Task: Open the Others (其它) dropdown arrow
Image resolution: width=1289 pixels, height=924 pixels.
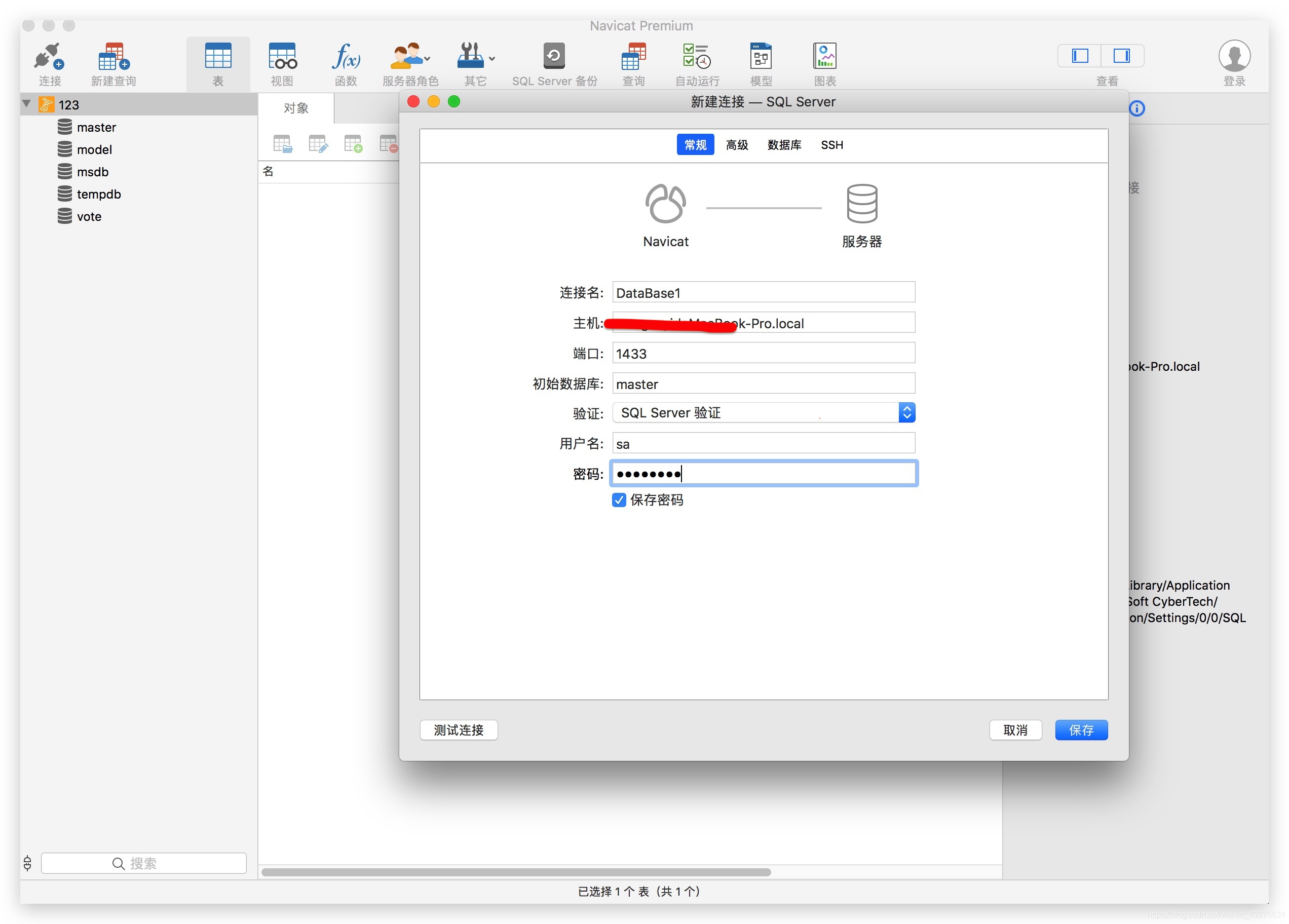Action: (x=491, y=59)
